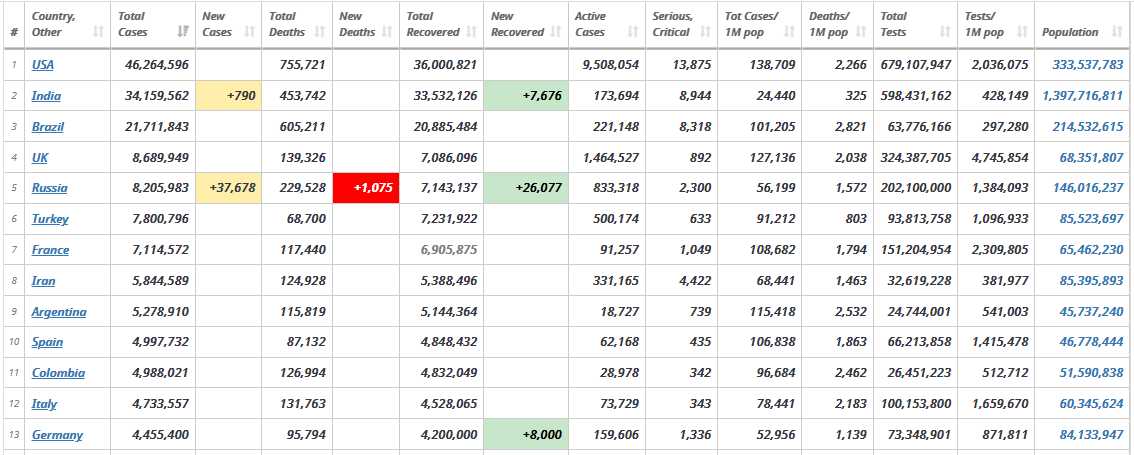Sort by New Cases column arrows
This screenshot has width=1134, height=455.
[x=250, y=32]
